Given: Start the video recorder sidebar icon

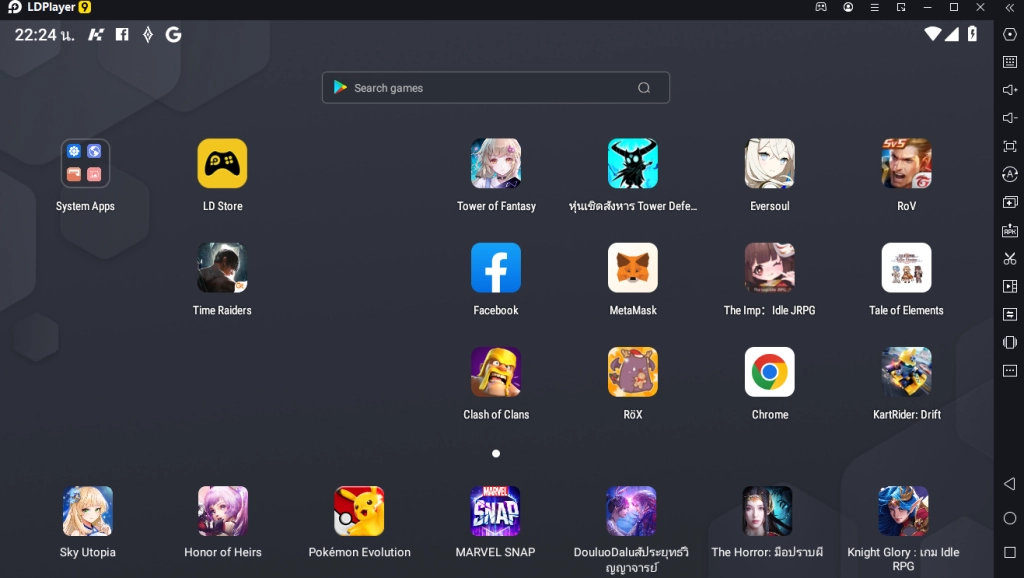Looking at the screenshot, I should (x=1010, y=286).
